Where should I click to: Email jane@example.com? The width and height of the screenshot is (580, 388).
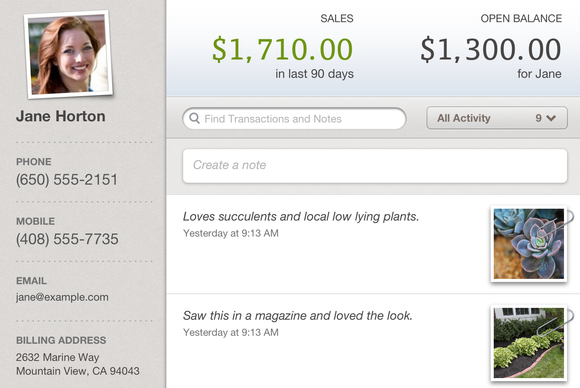tap(62, 297)
